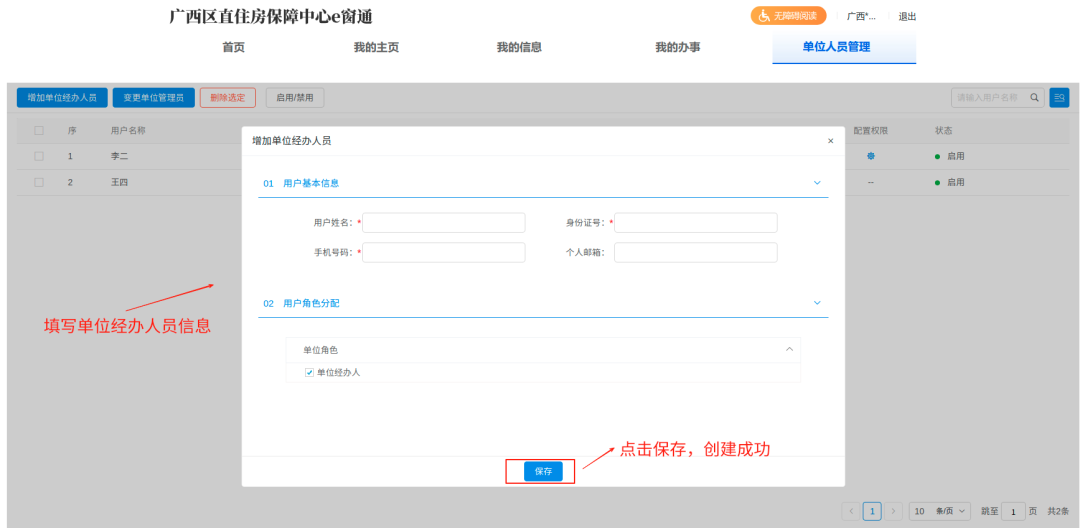Check the row checkbox for 李二
The height and width of the screenshot is (528, 1080).
tap(39, 156)
